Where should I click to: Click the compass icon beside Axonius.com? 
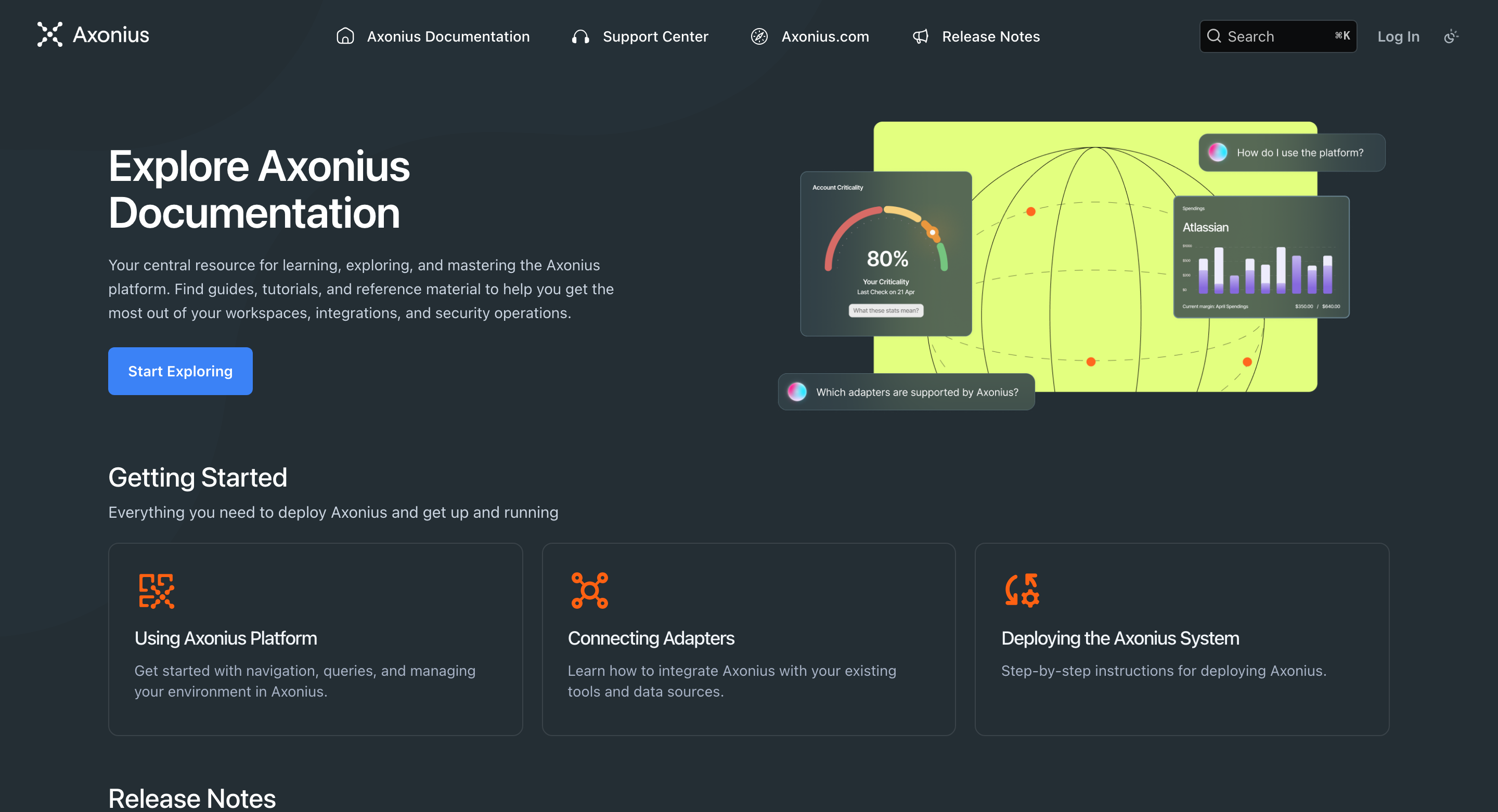pyautogui.click(x=759, y=36)
